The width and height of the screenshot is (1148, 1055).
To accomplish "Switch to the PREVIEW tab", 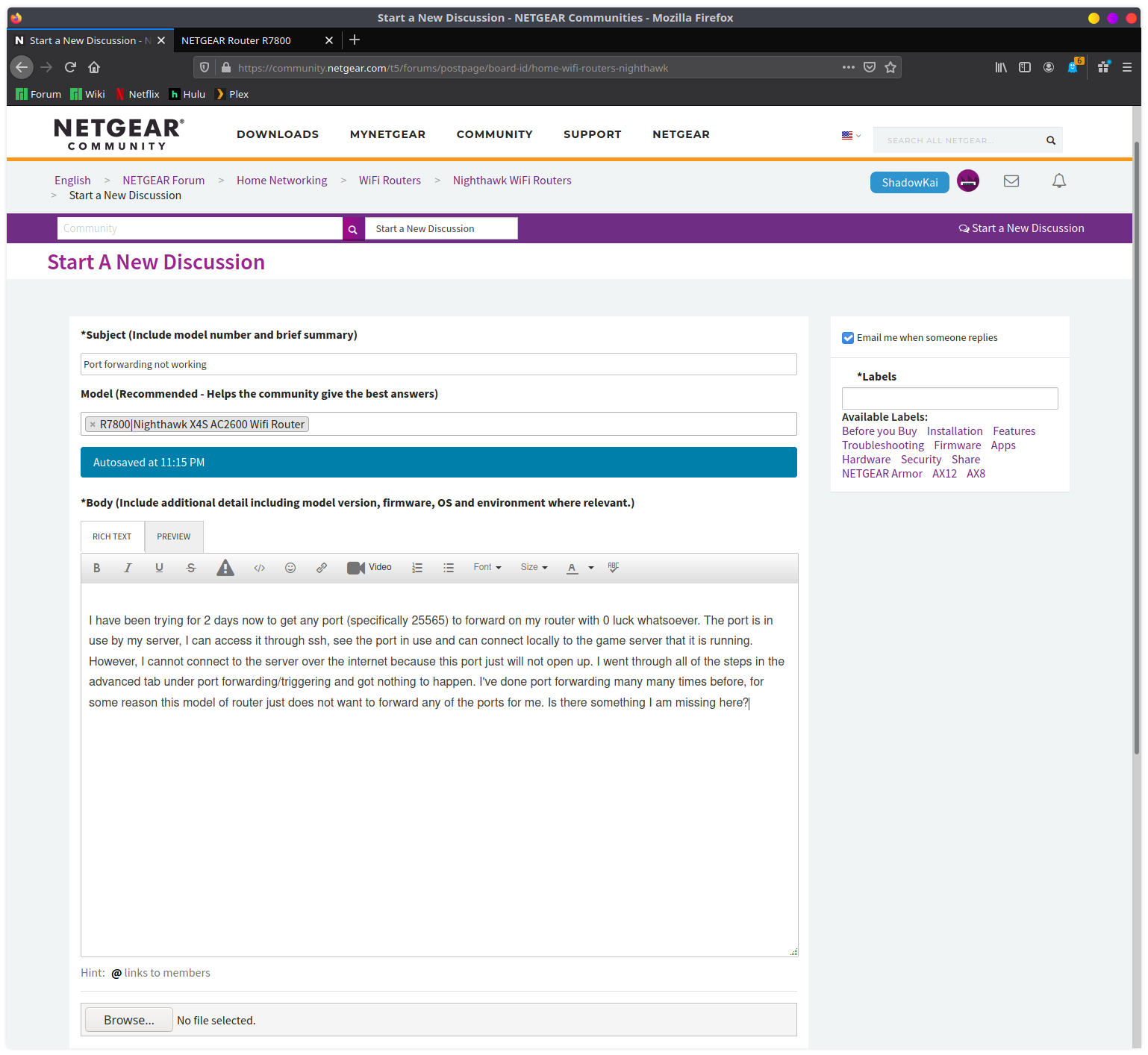I will pyautogui.click(x=173, y=536).
